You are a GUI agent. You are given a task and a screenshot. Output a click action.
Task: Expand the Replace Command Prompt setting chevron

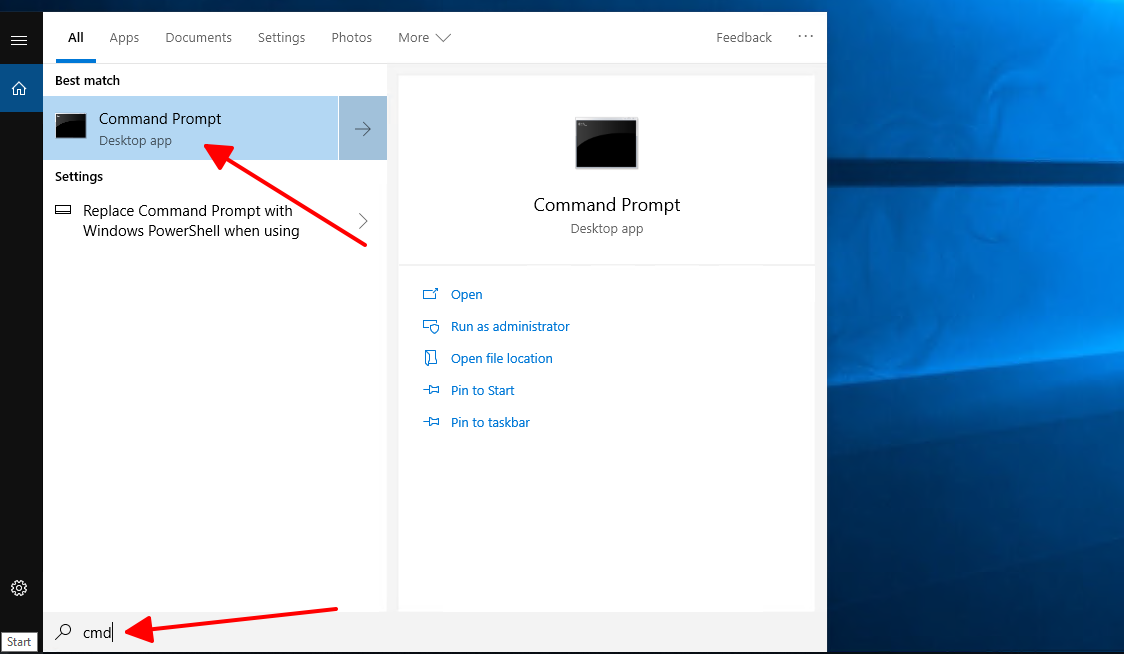pyautogui.click(x=363, y=221)
